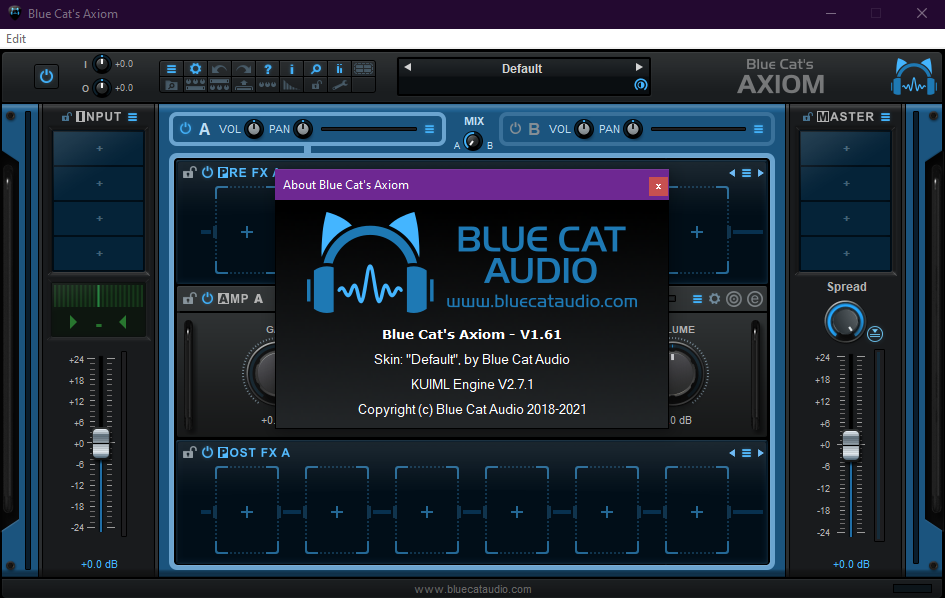Click the INPUT volume fader handle
Screen dimensions: 945x598
tap(101, 444)
